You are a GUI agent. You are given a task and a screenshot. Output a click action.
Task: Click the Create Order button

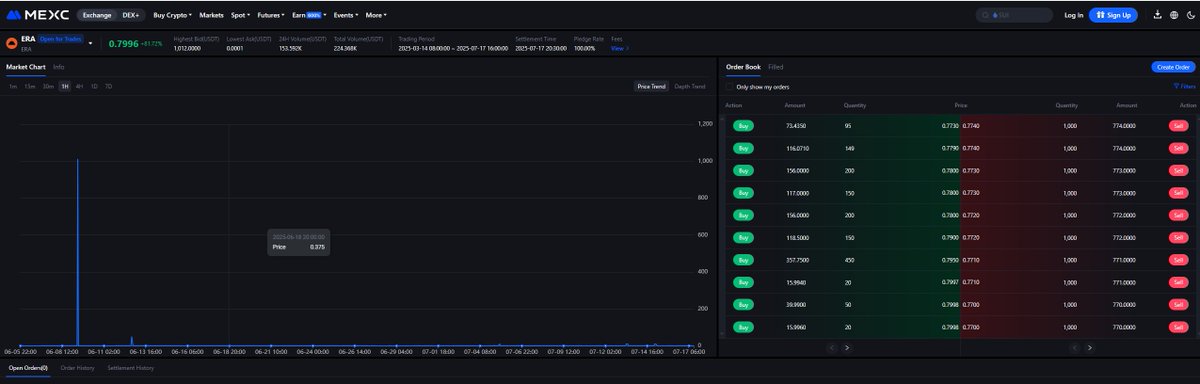(x=1173, y=67)
